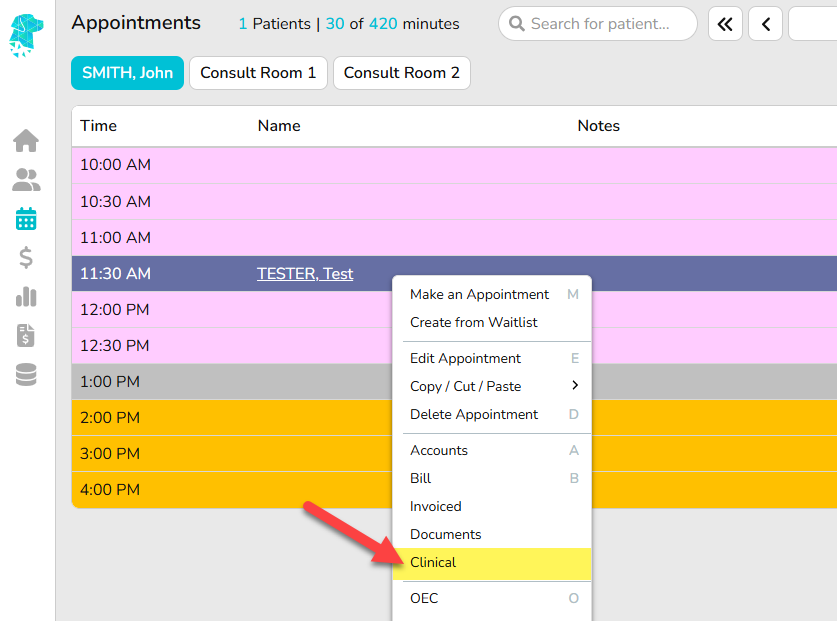Open the invoice document icon in the sidebar
Screen dimensions: 837x621
click(x=26, y=335)
